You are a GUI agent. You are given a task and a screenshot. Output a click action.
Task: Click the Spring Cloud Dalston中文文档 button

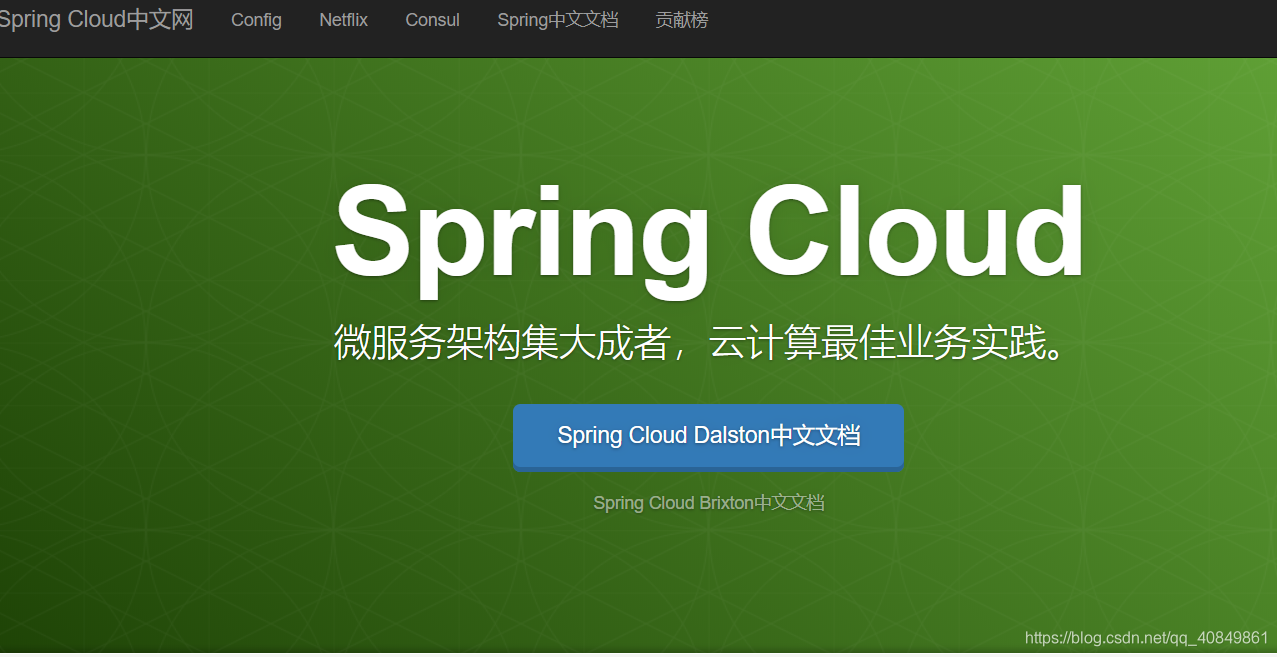[708, 436]
